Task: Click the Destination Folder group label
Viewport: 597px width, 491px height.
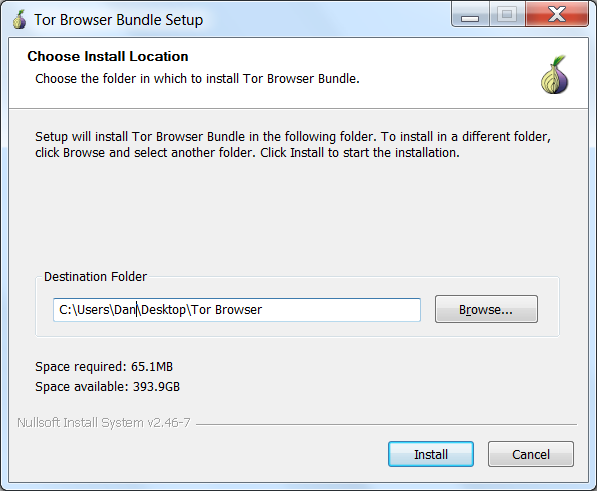Action: pos(95,277)
